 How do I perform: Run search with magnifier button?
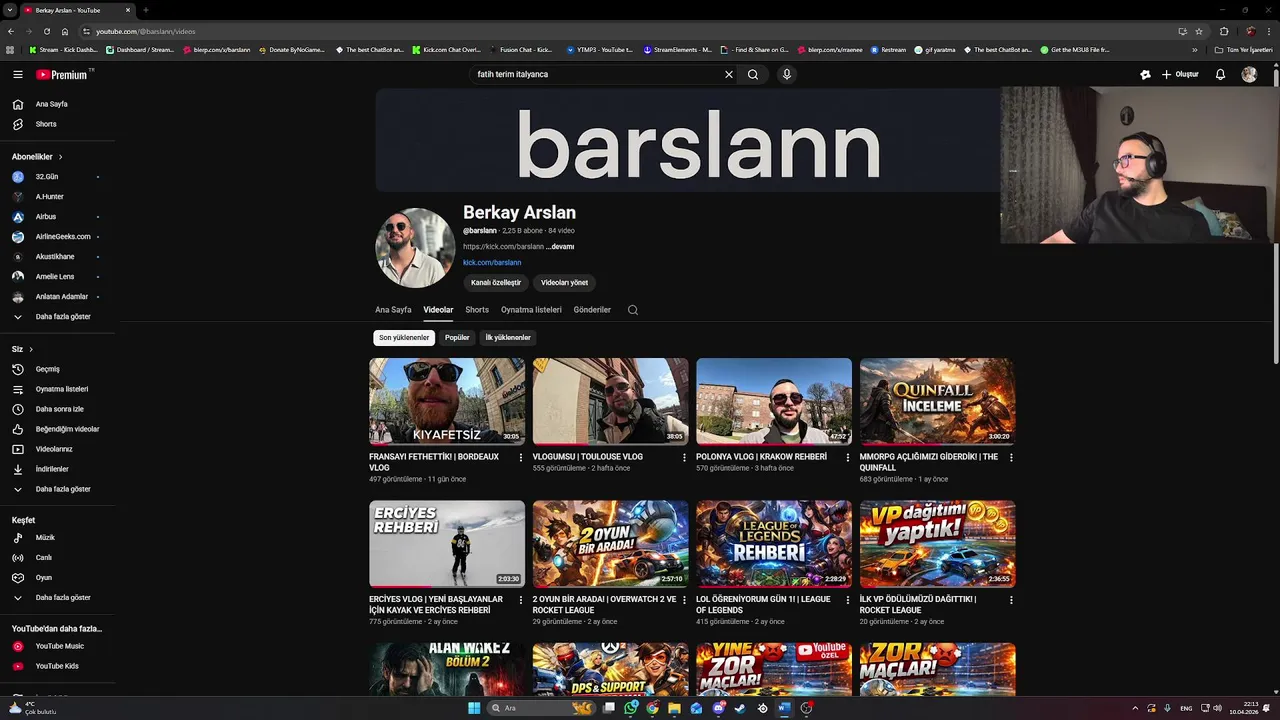point(753,74)
